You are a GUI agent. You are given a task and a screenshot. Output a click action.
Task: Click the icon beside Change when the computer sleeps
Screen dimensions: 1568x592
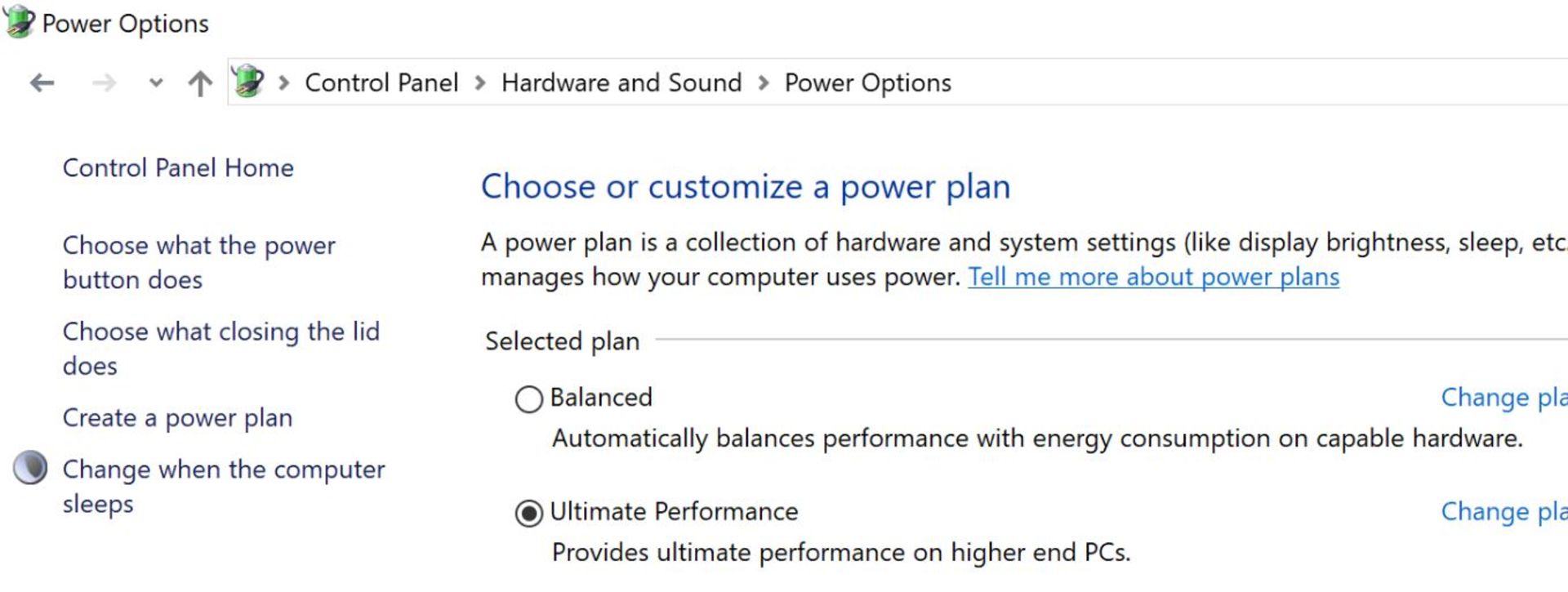[31, 470]
